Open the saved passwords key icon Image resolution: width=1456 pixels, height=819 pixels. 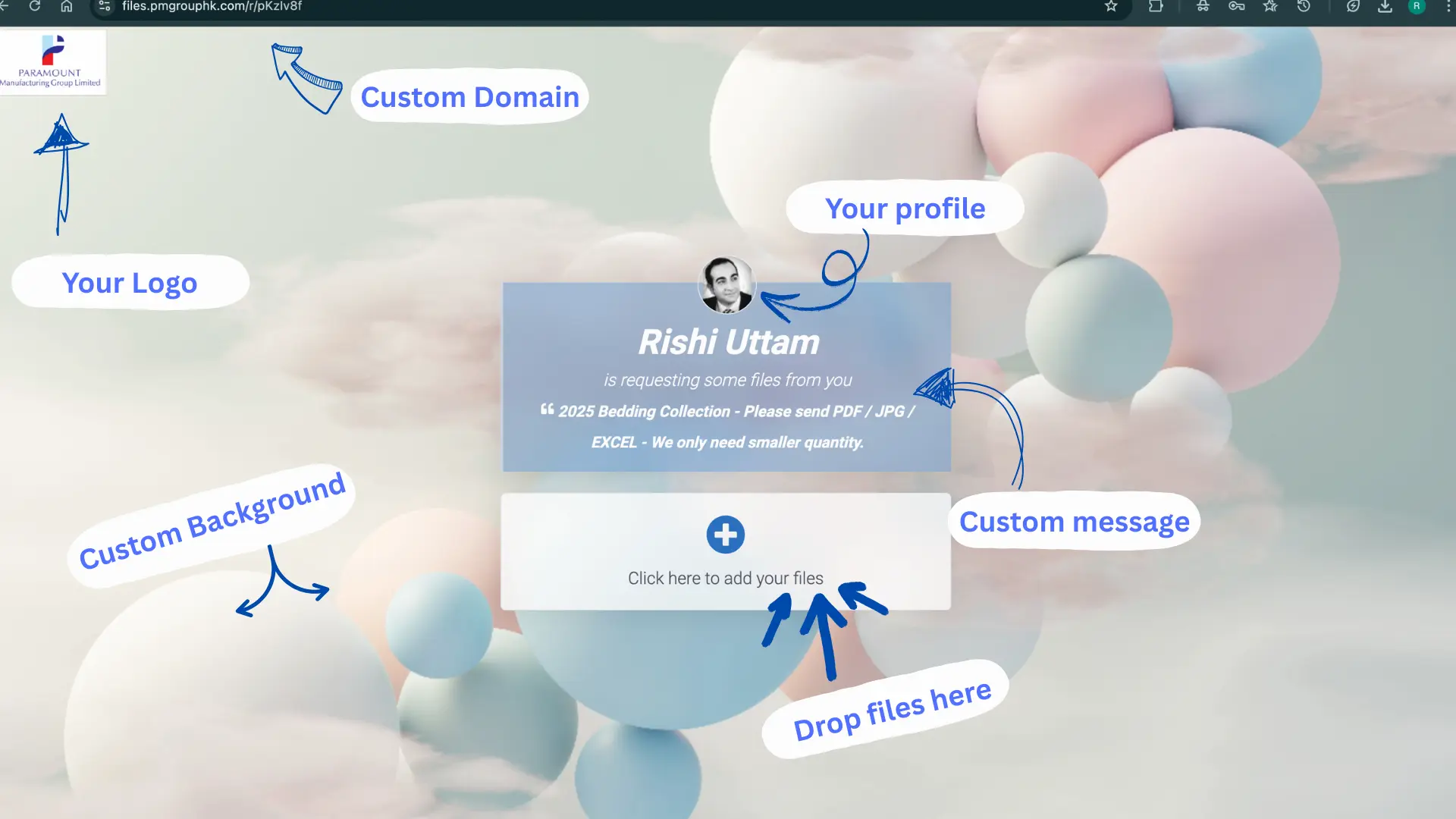[x=1236, y=8]
